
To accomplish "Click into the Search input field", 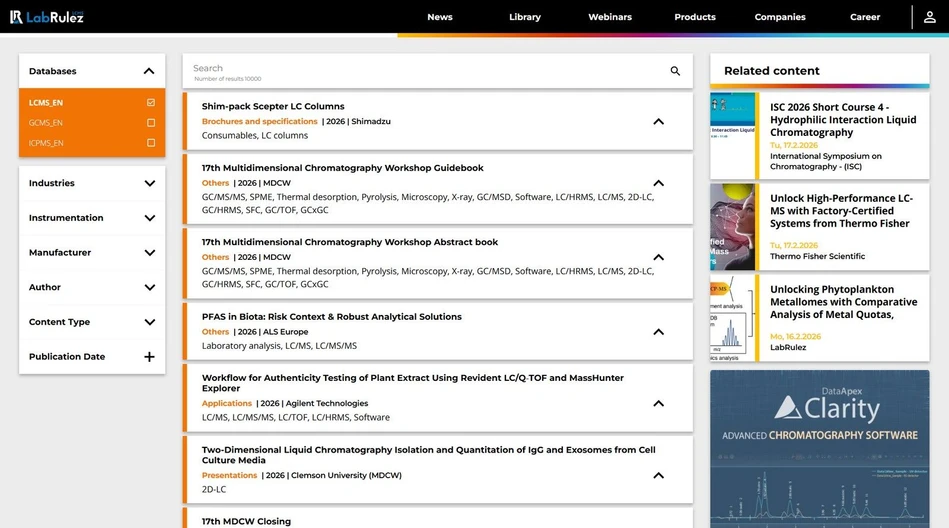I will 420,69.
